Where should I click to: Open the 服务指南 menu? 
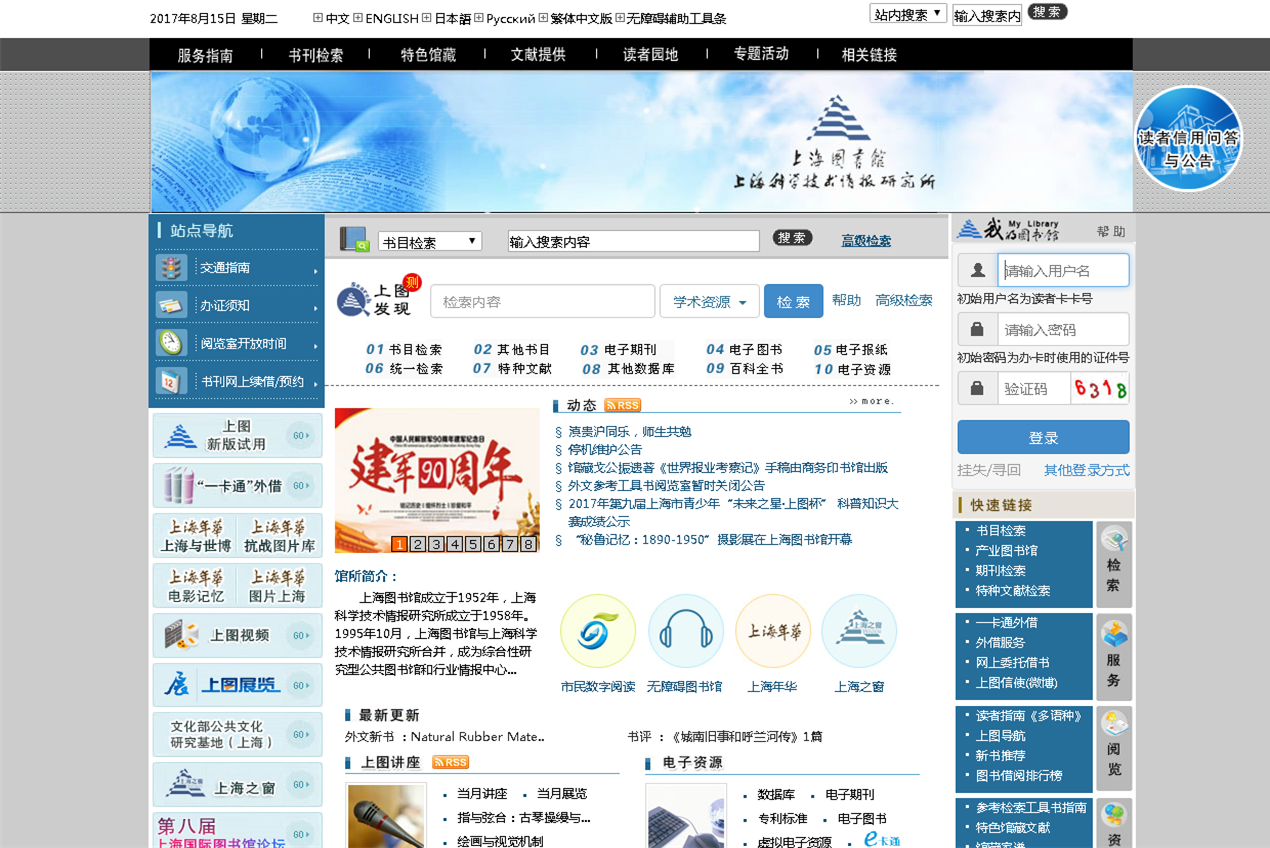click(205, 55)
